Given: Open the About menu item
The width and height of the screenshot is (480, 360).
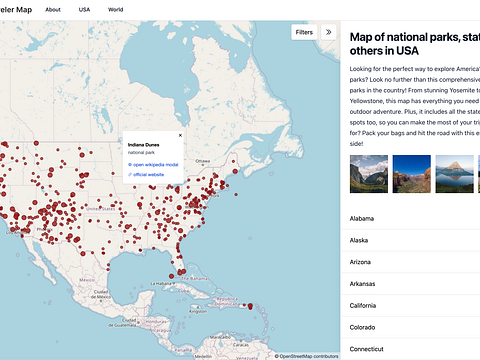Looking at the screenshot, I should tap(53, 10).
